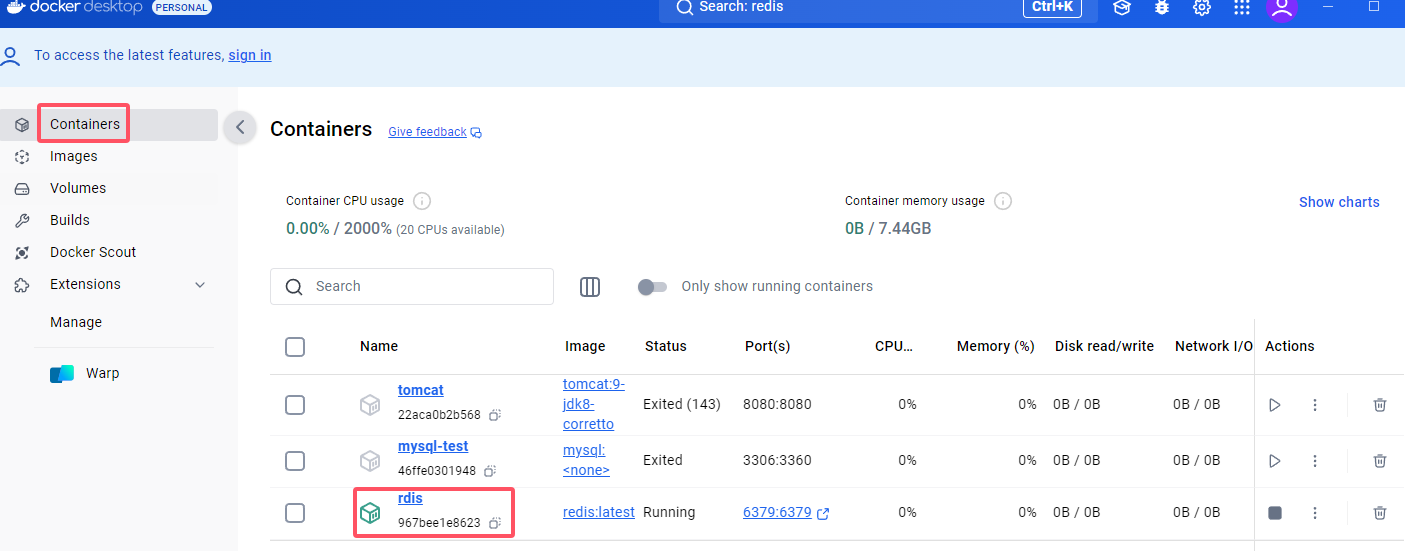The image size is (1405, 551).
Task: Toggle Only show running containers
Action: tap(652, 287)
